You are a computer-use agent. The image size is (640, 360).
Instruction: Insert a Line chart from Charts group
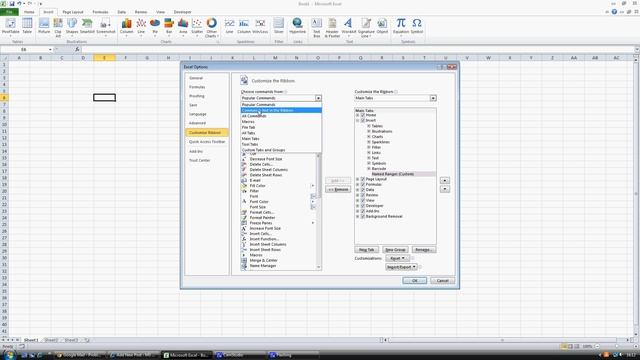[x=141, y=27]
